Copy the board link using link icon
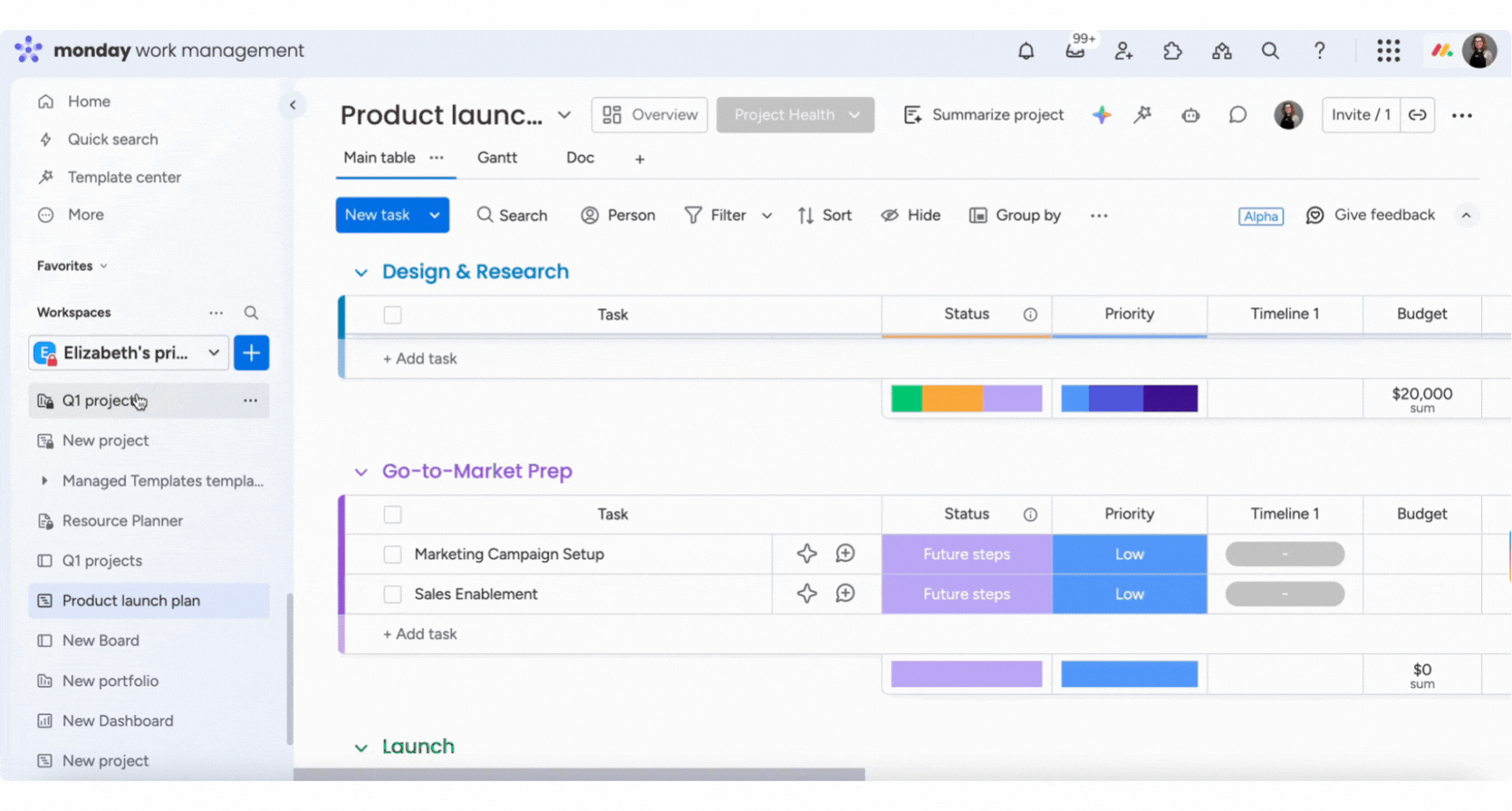 click(x=1418, y=115)
